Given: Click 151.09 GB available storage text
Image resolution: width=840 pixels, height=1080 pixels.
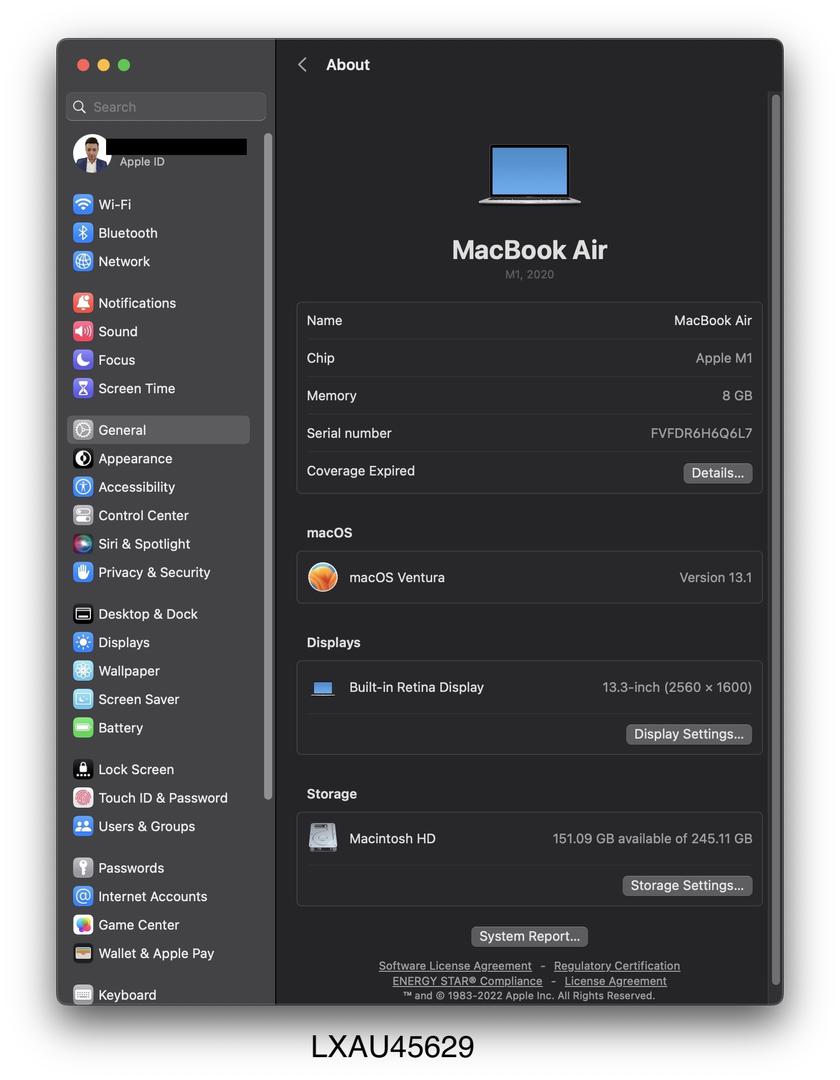Looking at the screenshot, I should [x=652, y=839].
